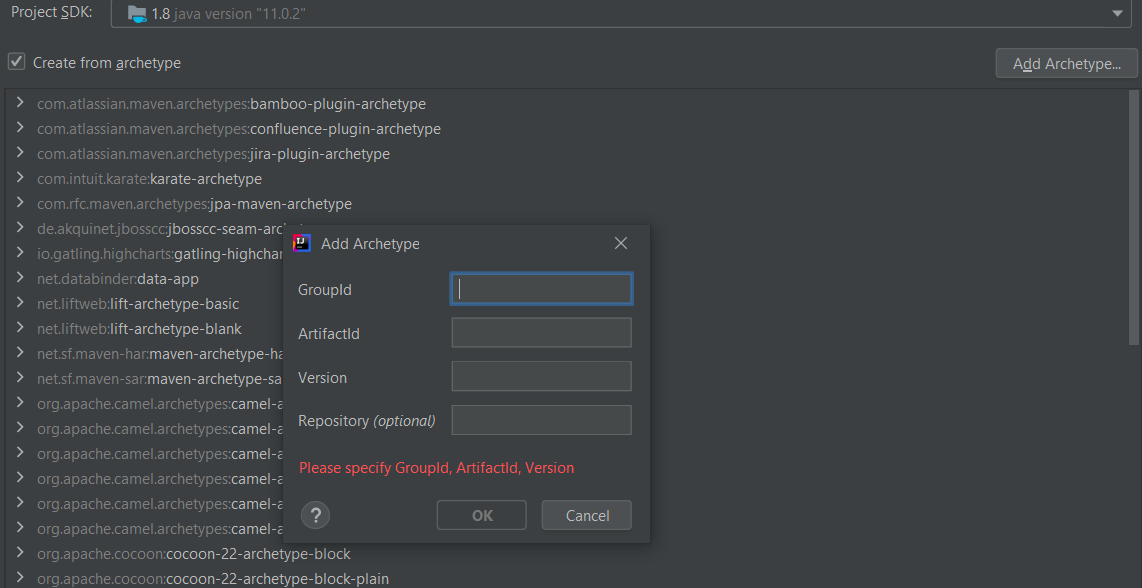Image resolution: width=1142 pixels, height=588 pixels.
Task: Click the red 'Please specify GroupId' error message
Action: pyautogui.click(x=436, y=468)
